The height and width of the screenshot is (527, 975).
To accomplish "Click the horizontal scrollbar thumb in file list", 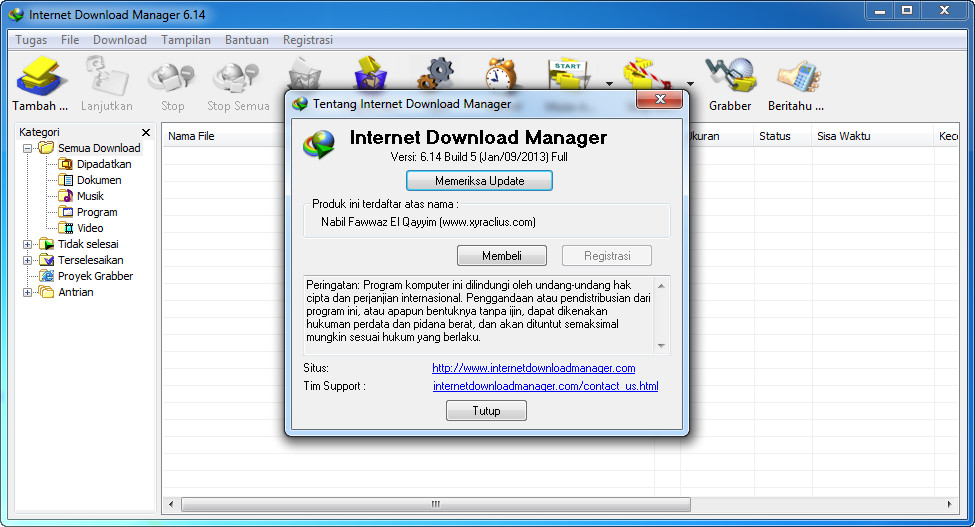I will pyautogui.click(x=435, y=504).
